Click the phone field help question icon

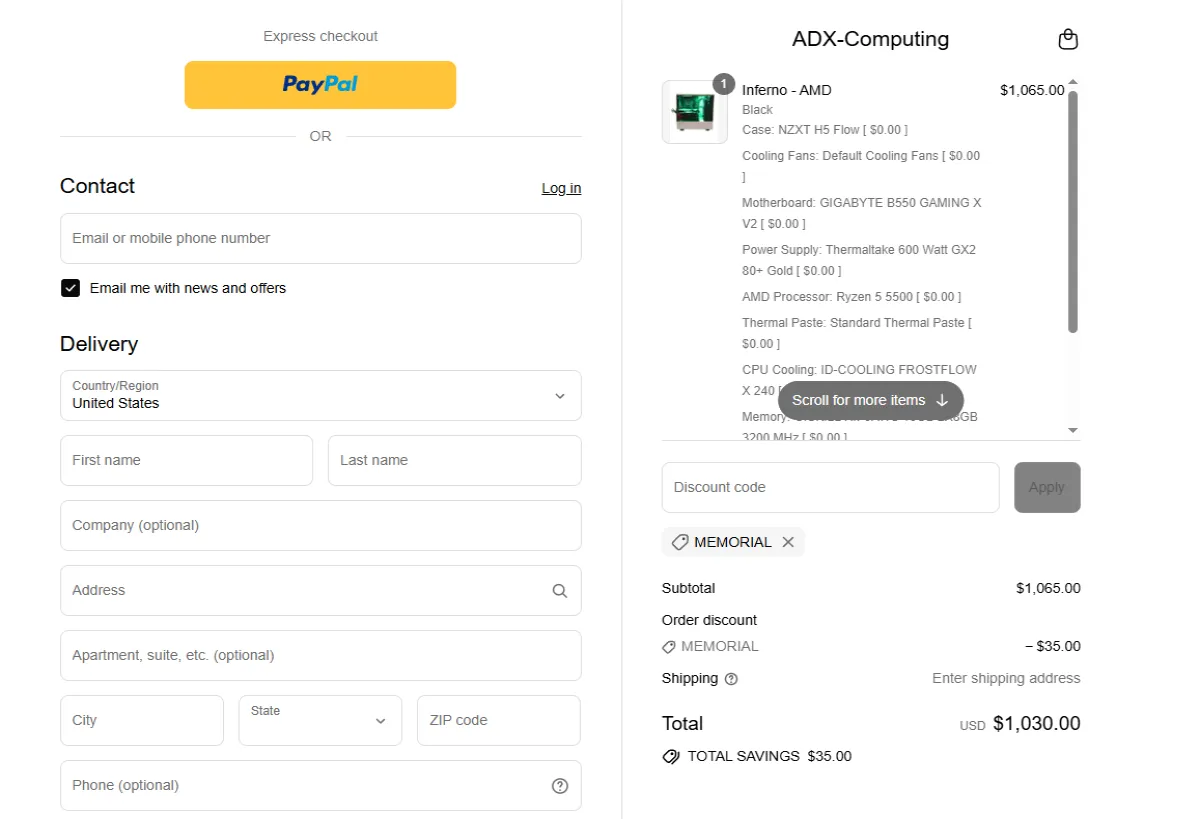click(x=560, y=786)
